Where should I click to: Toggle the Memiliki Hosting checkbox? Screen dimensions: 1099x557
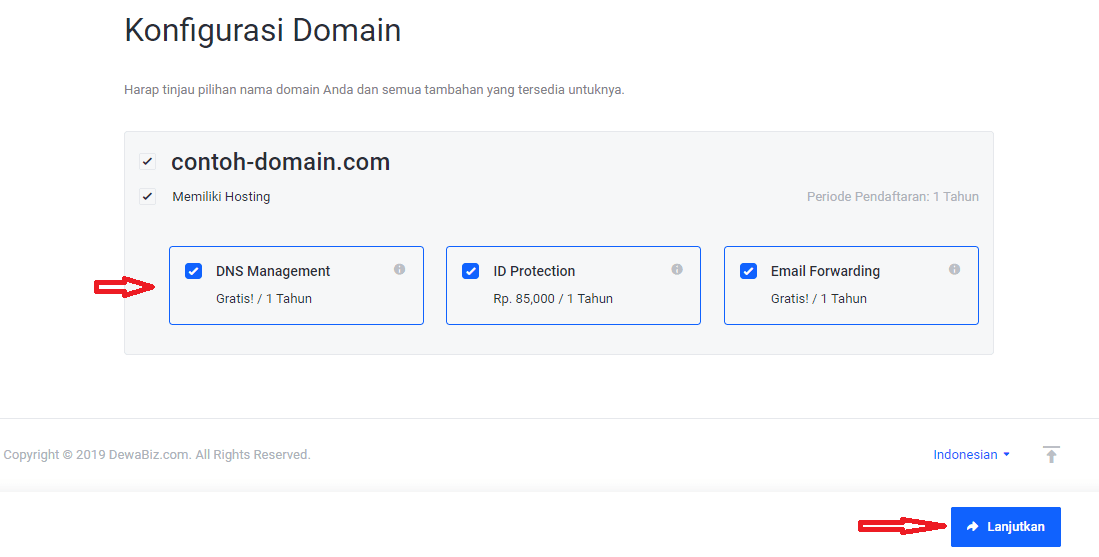coord(148,197)
